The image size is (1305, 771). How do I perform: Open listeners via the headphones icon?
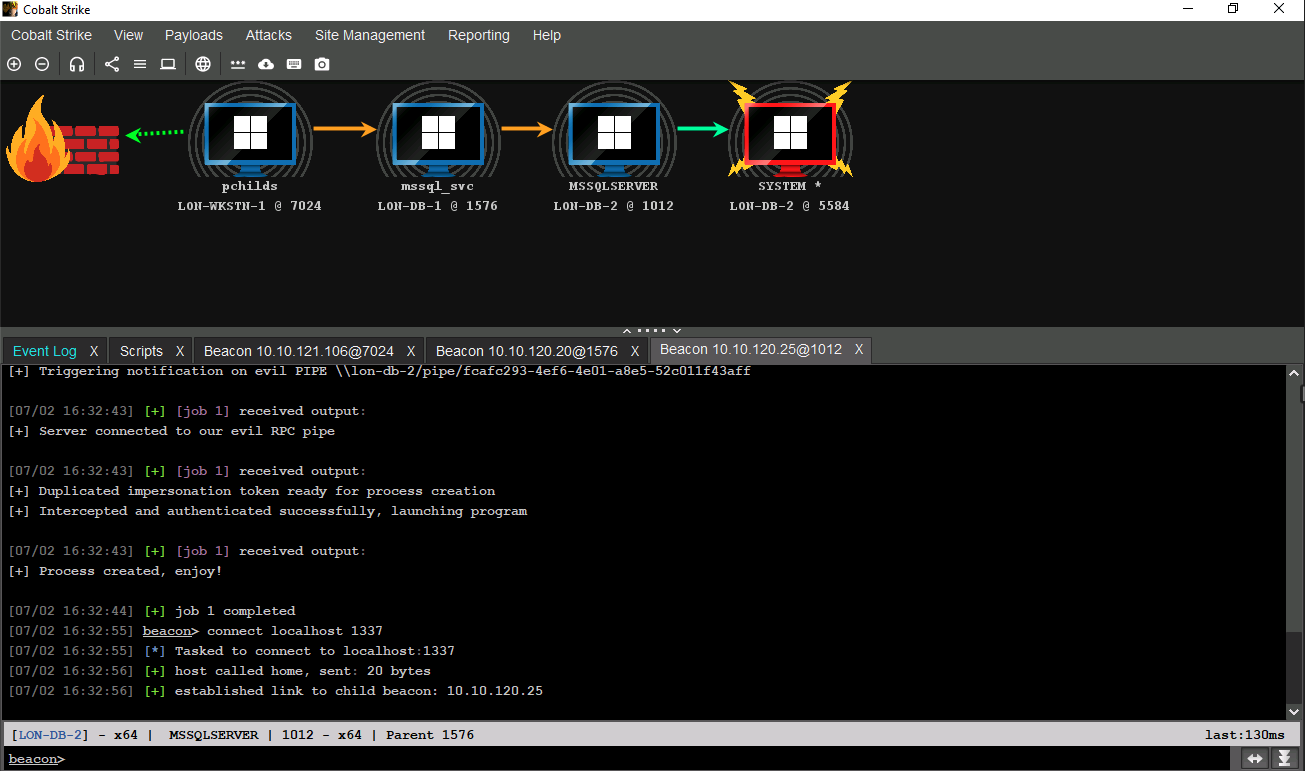click(77, 64)
